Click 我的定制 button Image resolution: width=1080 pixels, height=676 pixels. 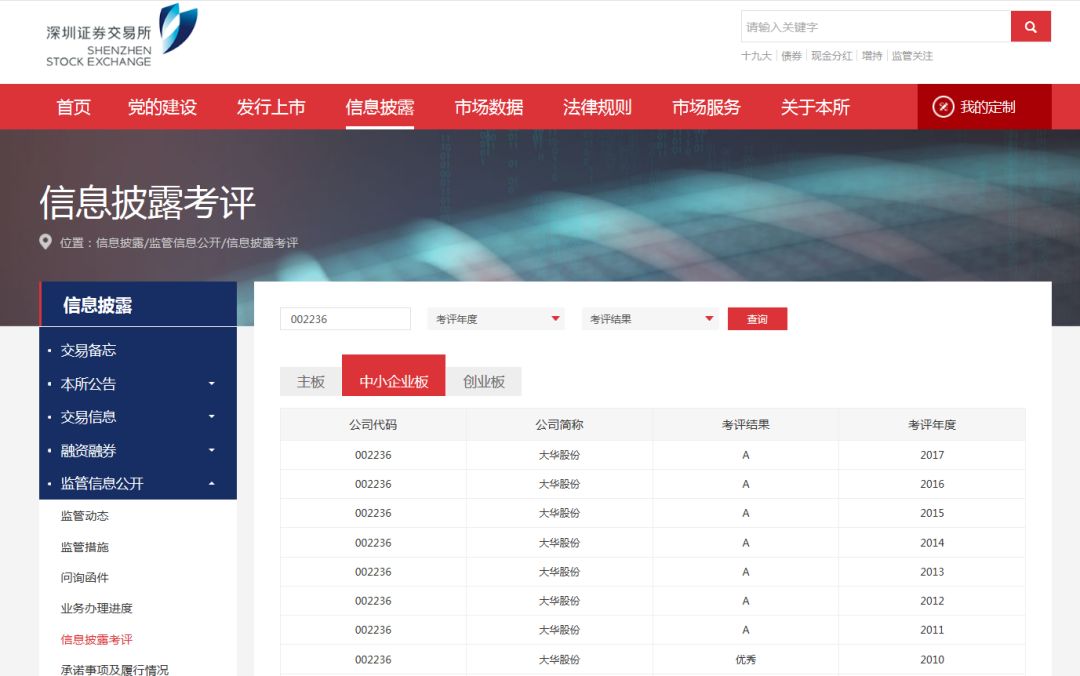[x=984, y=107]
